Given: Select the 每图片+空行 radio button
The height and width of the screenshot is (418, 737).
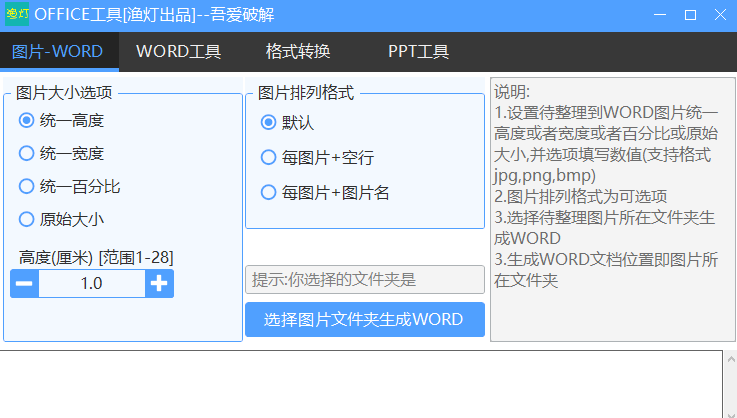Looking at the screenshot, I should (268, 158).
